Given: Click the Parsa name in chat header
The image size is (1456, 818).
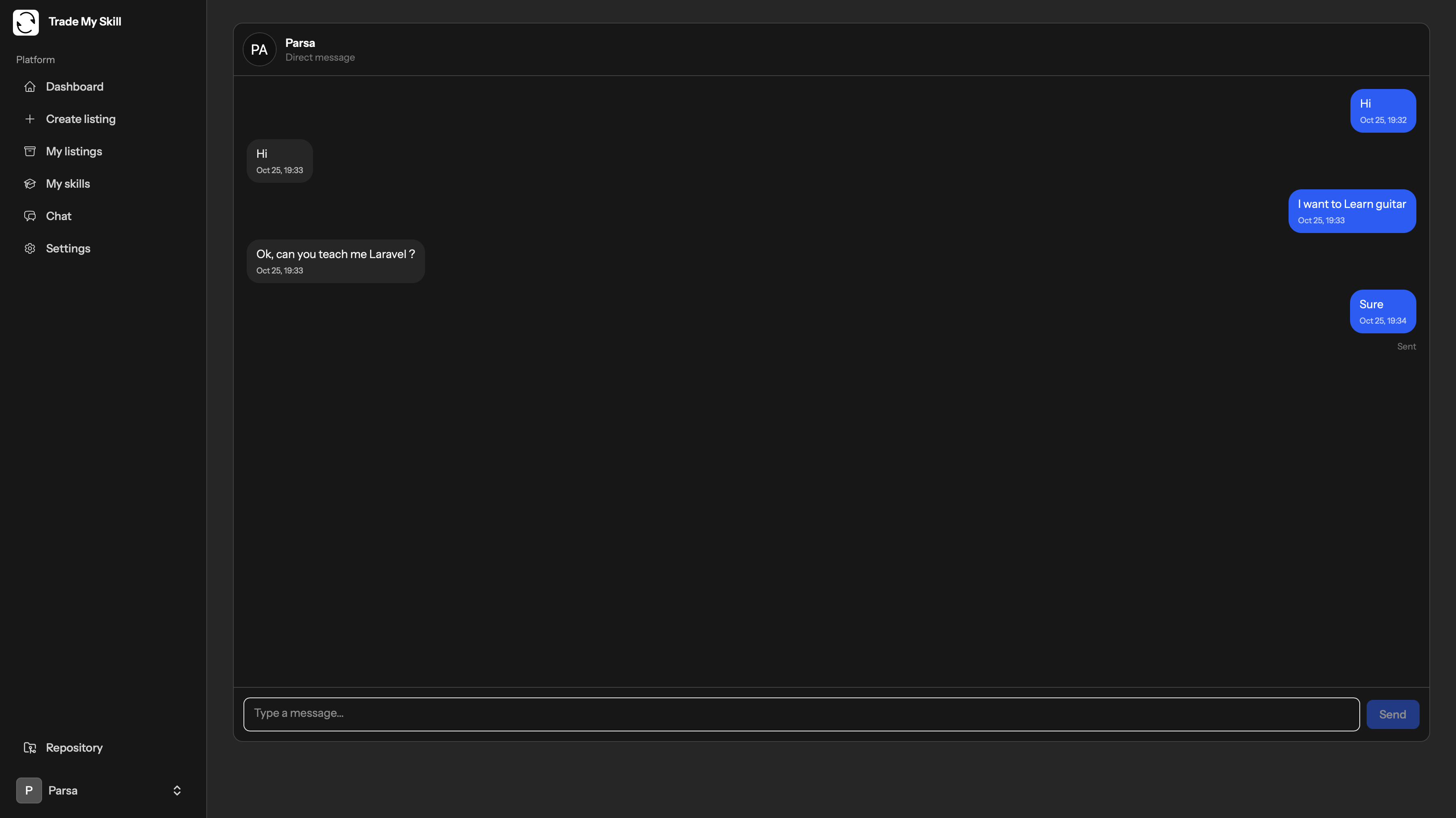Looking at the screenshot, I should click(300, 43).
